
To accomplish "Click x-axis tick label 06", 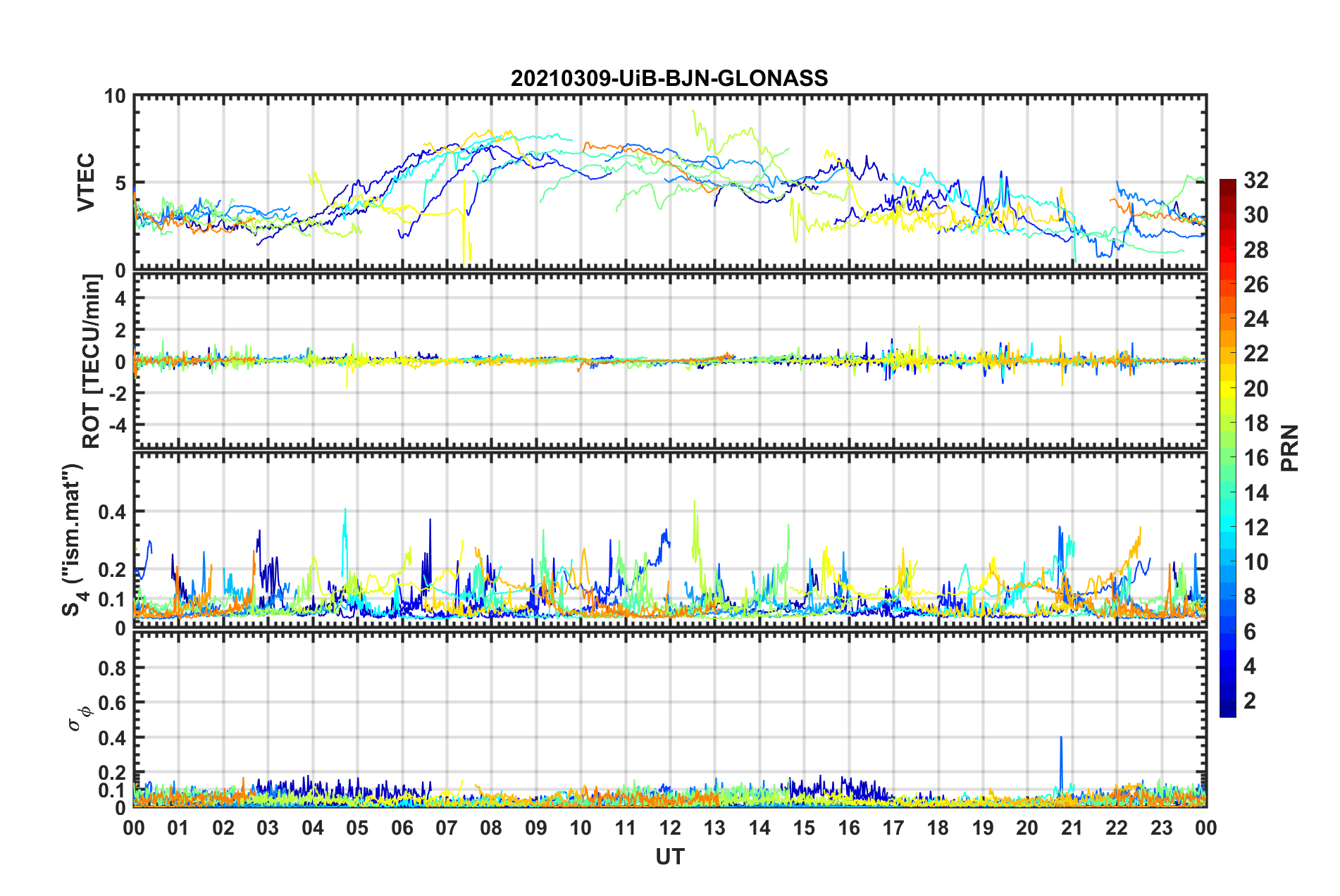I will [x=402, y=828].
